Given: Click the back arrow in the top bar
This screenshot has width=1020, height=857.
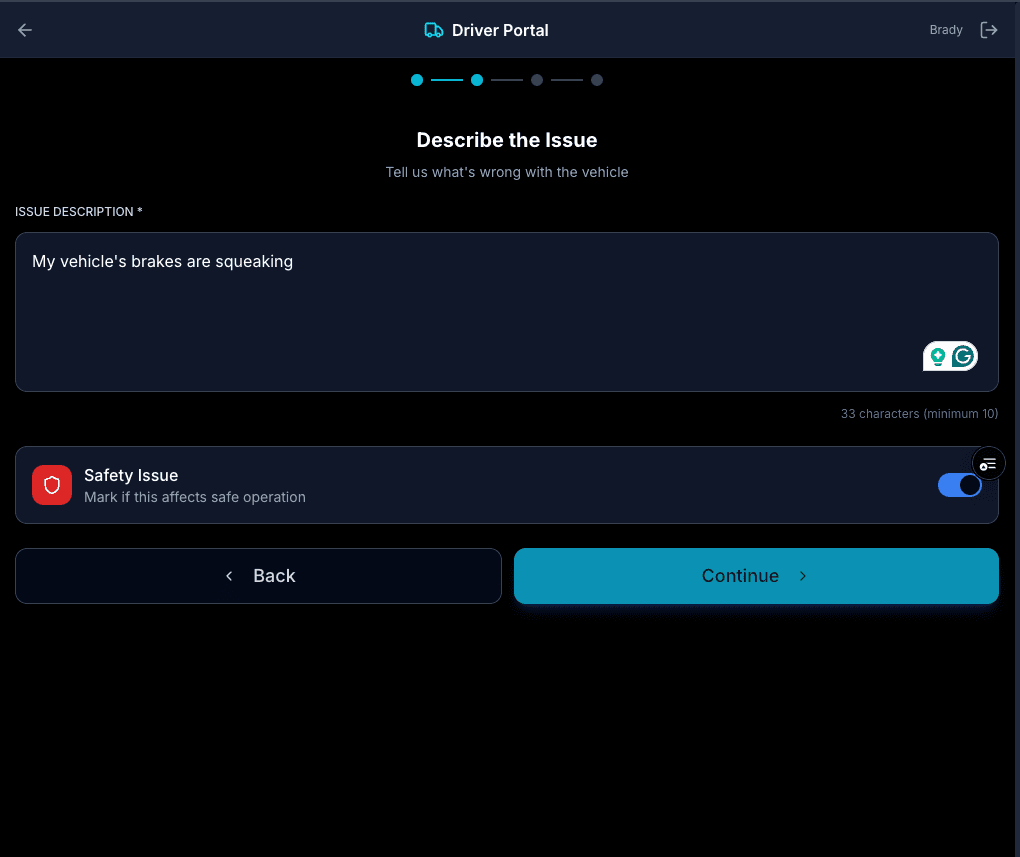Looking at the screenshot, I should point(24,29).
